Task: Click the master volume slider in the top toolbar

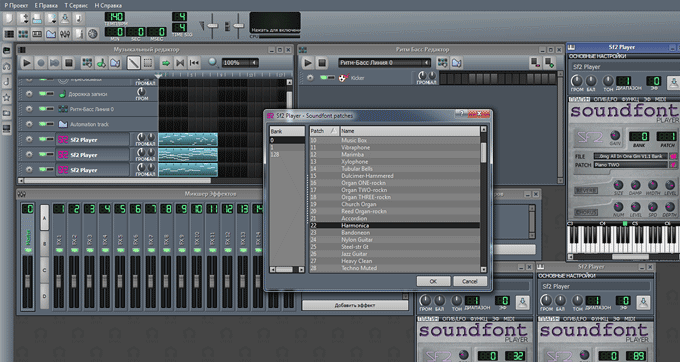Action: tap(212, 25)
